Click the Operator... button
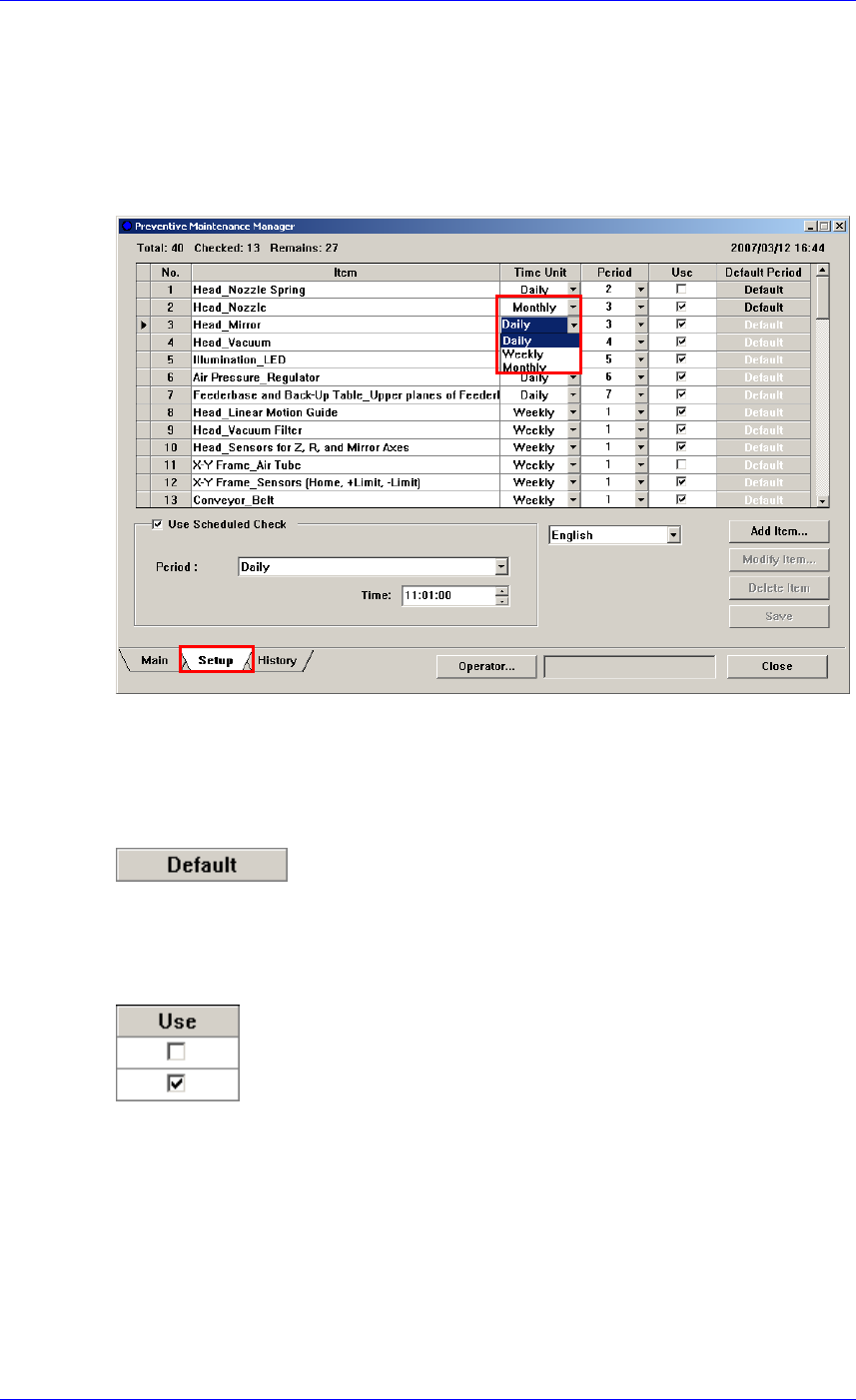 click(486, 666)
